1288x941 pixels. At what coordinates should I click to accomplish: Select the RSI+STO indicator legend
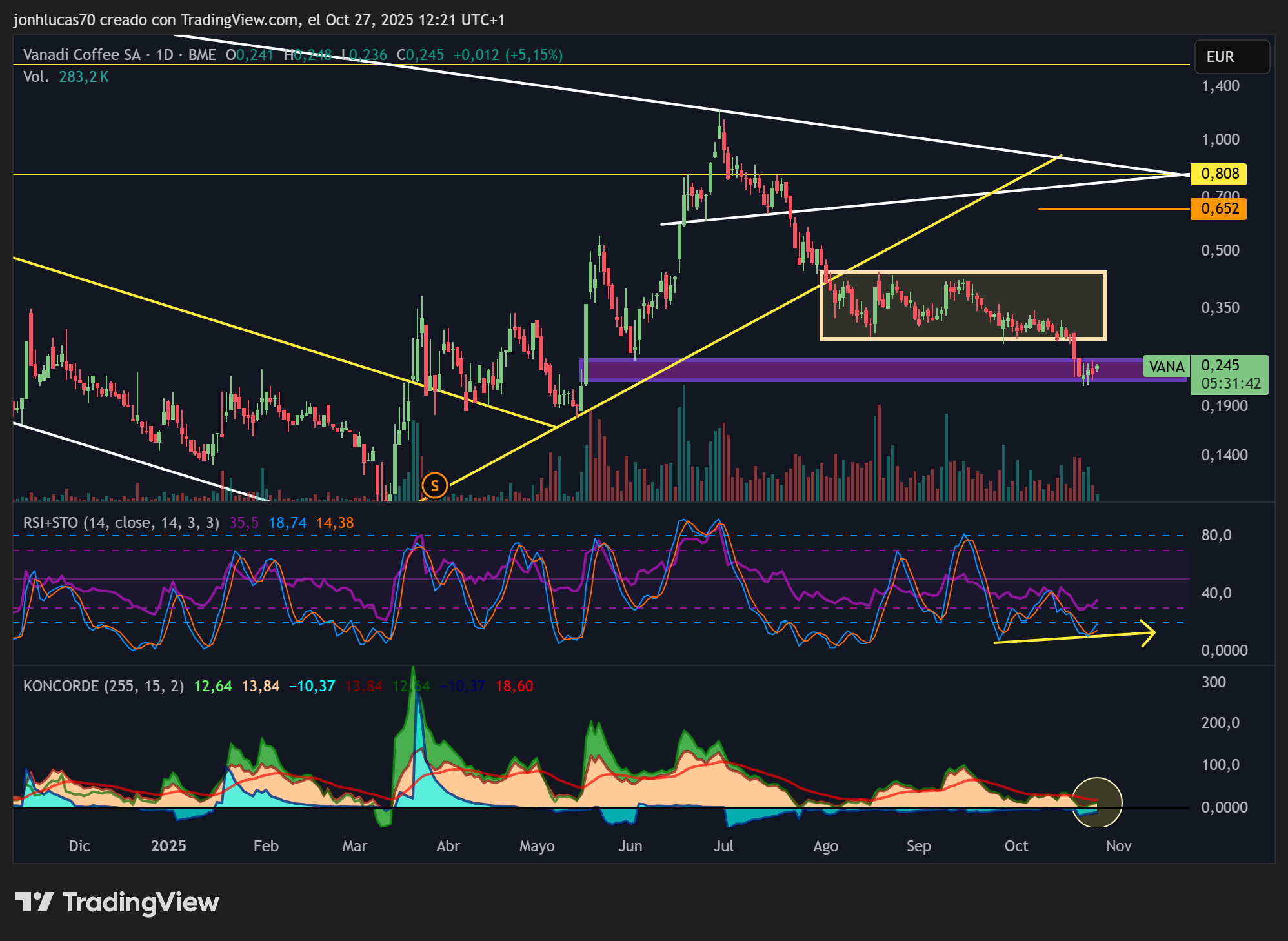[121, 523]
